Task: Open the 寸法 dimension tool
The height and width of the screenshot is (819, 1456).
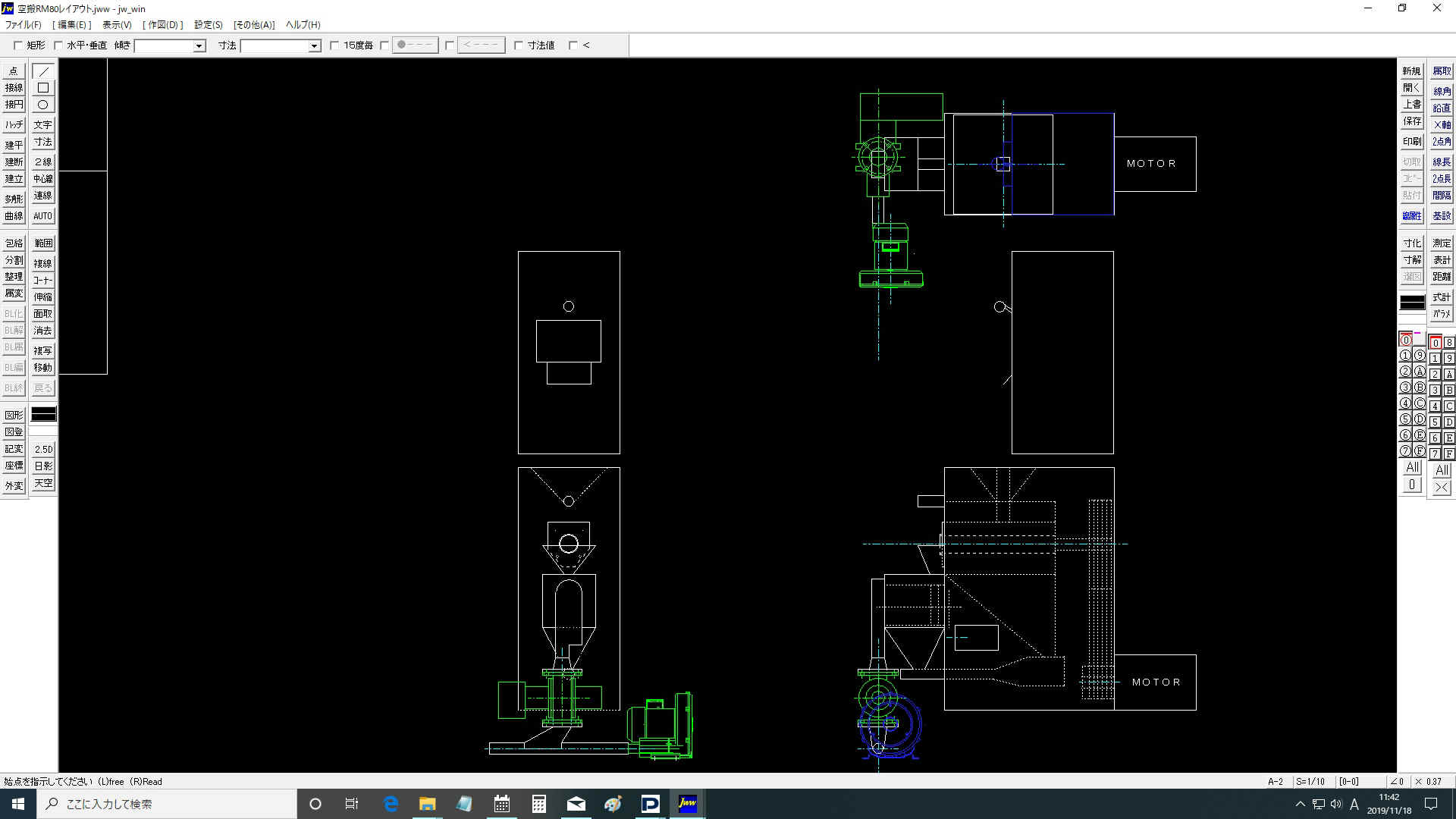Action: pyautogui.click(x=43, y=142)
